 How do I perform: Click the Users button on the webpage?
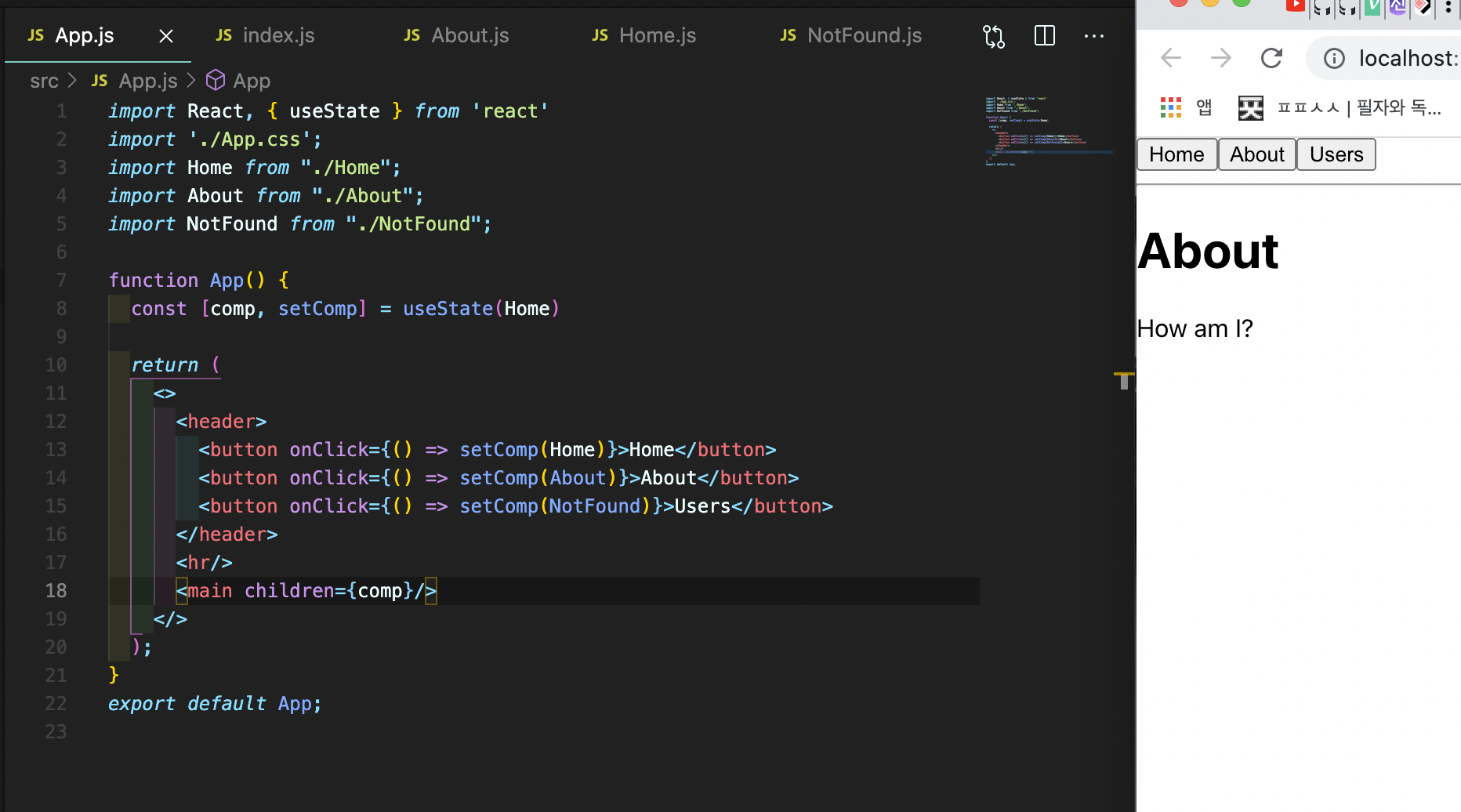point(1336,154)
